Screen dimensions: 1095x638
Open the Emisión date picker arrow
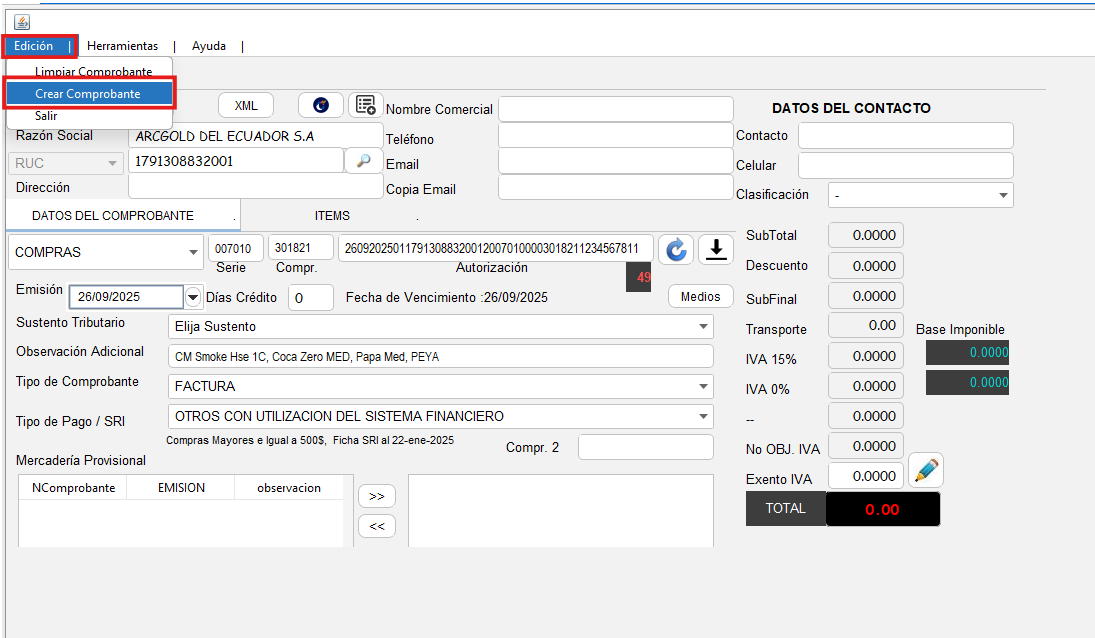click(x=193, y=297)
